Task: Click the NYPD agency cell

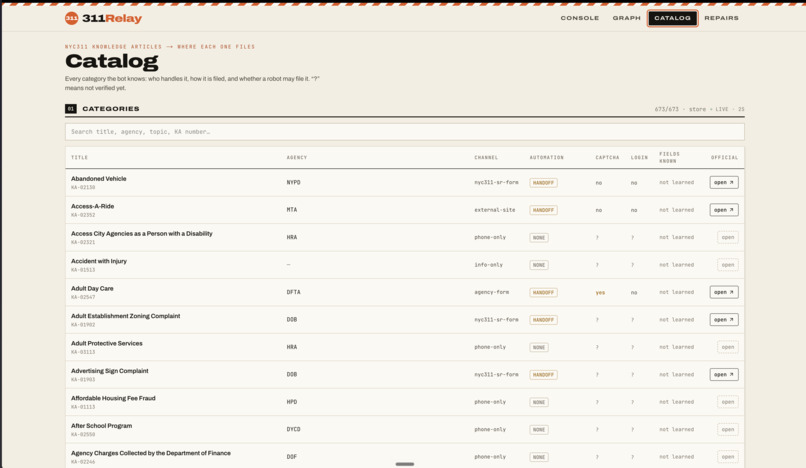Action: point(294,183)
